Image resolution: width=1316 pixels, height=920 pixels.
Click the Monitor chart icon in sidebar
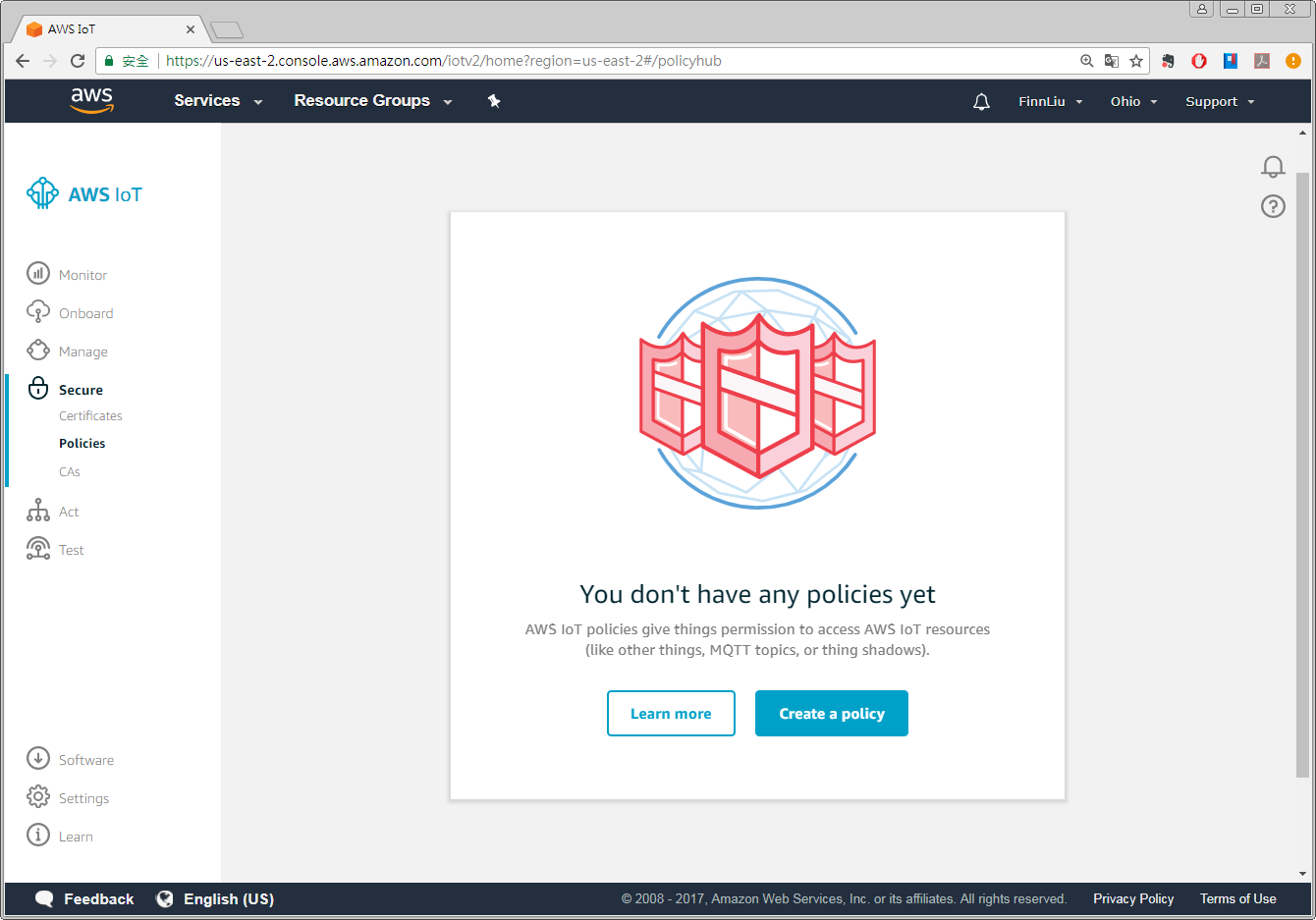38,273
